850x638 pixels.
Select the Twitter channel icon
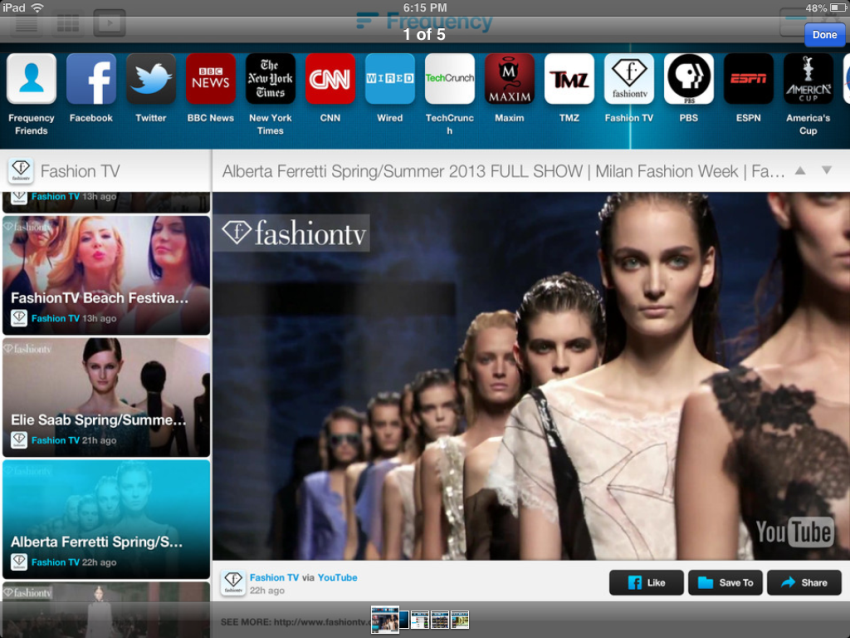coord(151,79)
